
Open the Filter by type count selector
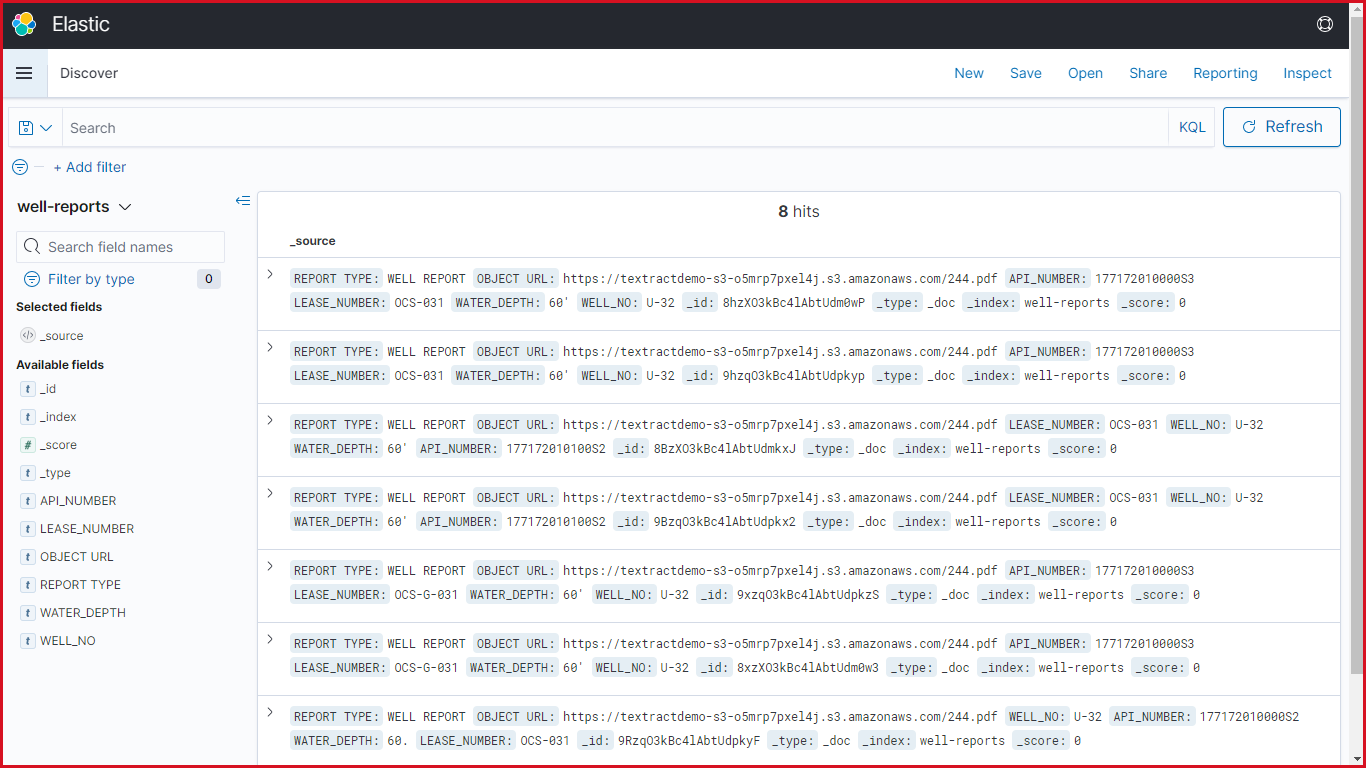tap(208, 279)
